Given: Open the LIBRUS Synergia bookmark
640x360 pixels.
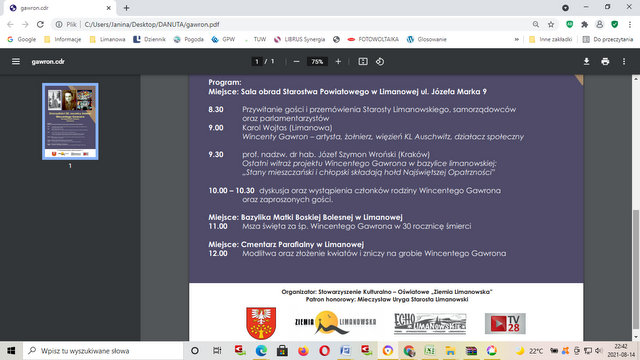Looking at the screenshot, I should [x=299, y=39].
